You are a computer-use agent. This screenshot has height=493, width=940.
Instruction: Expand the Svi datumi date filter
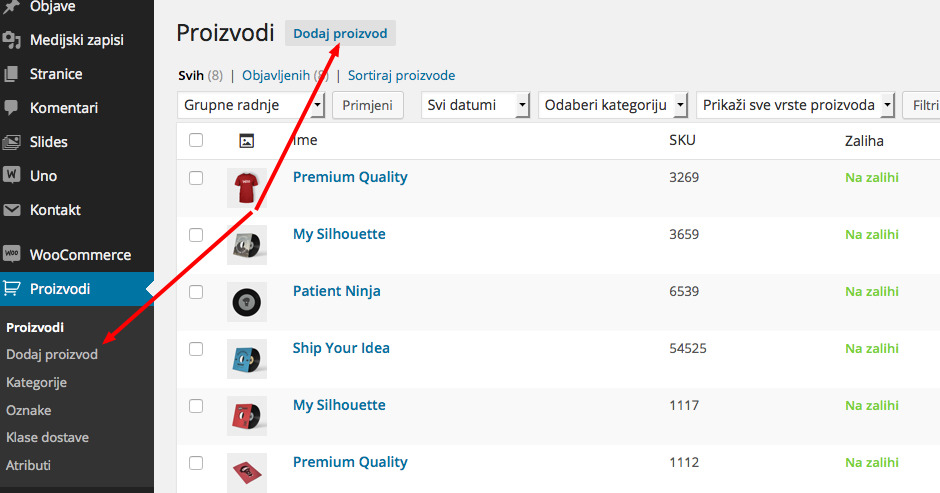pos(475,105)
